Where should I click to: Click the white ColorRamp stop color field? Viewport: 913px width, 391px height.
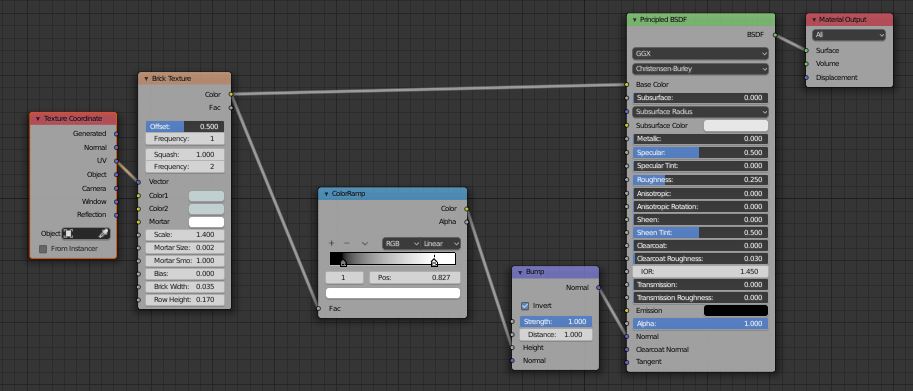click(x=393, y=293)
